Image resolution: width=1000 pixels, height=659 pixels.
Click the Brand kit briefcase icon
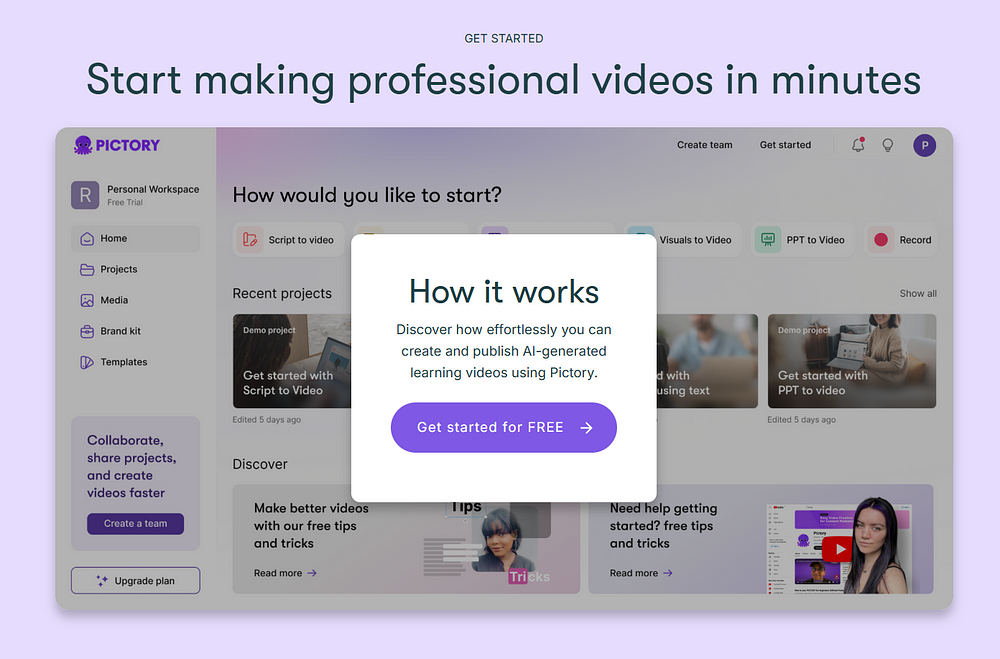87,331
